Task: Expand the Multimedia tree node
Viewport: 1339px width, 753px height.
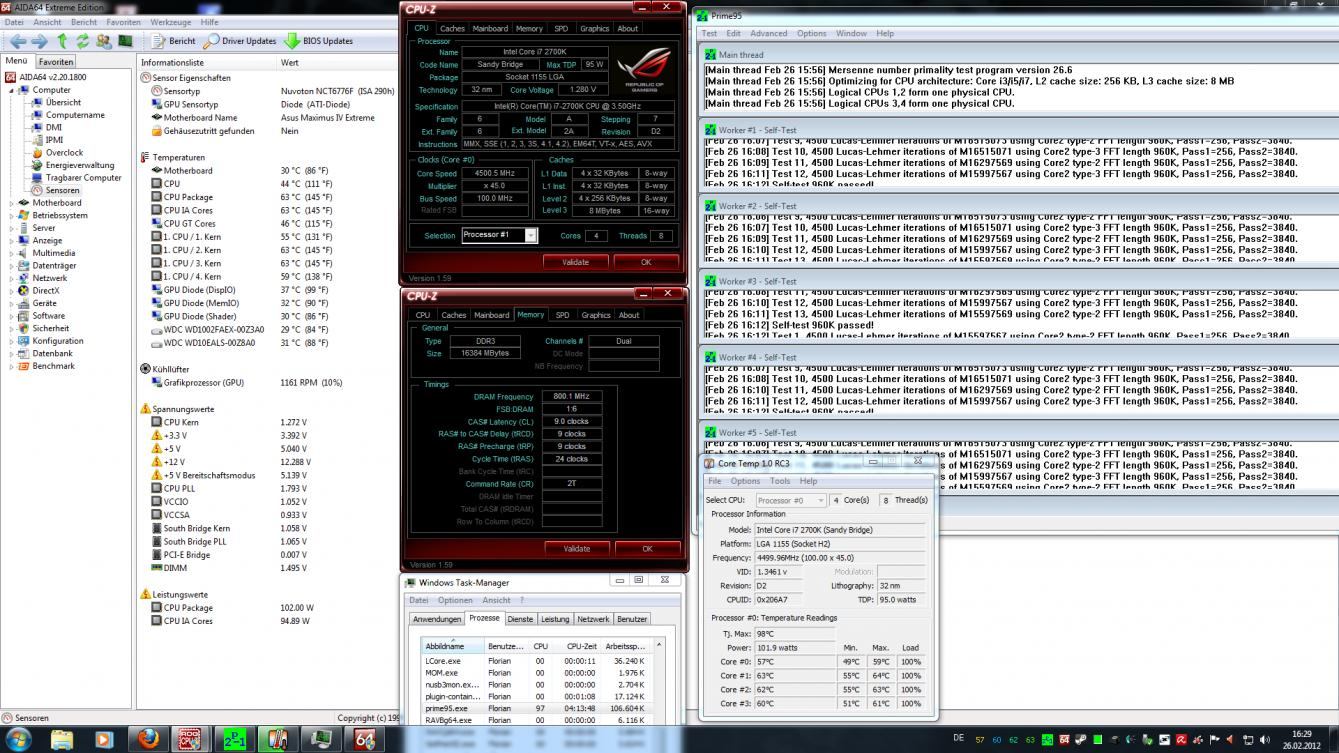Action: point(11,253)
